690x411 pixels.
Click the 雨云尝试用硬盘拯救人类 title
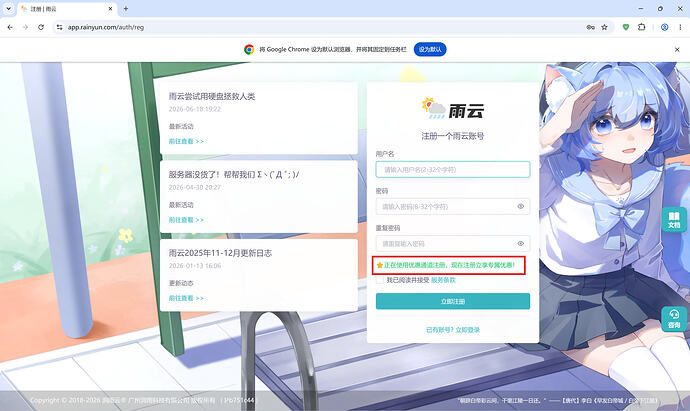(212, 96)
